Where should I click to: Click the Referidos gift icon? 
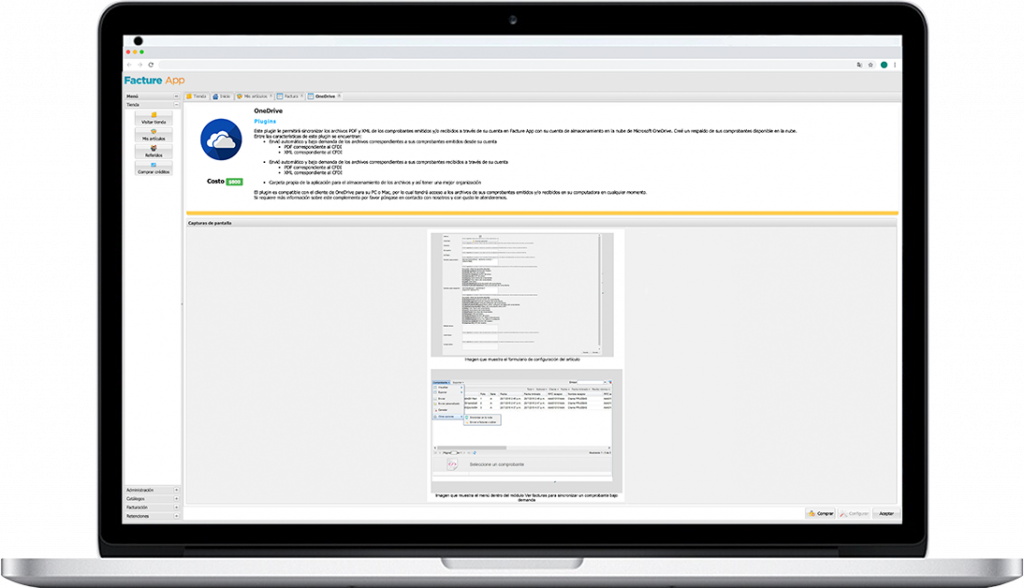pyautogui.click(x=153, y=148)
